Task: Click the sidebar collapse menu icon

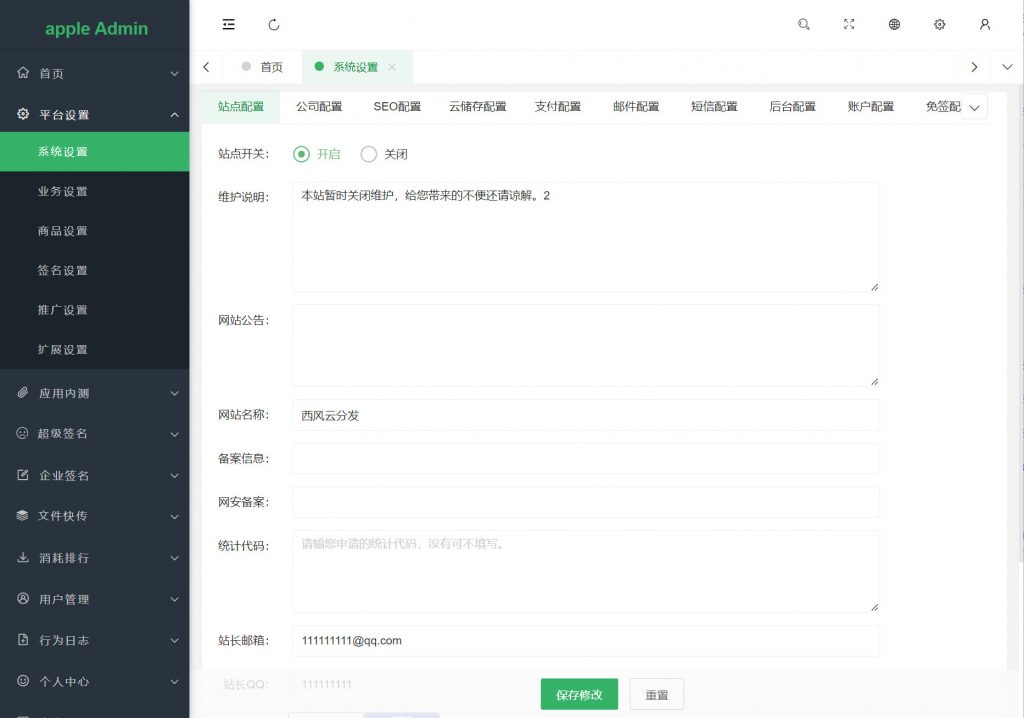Action: (x=229, y=24)
